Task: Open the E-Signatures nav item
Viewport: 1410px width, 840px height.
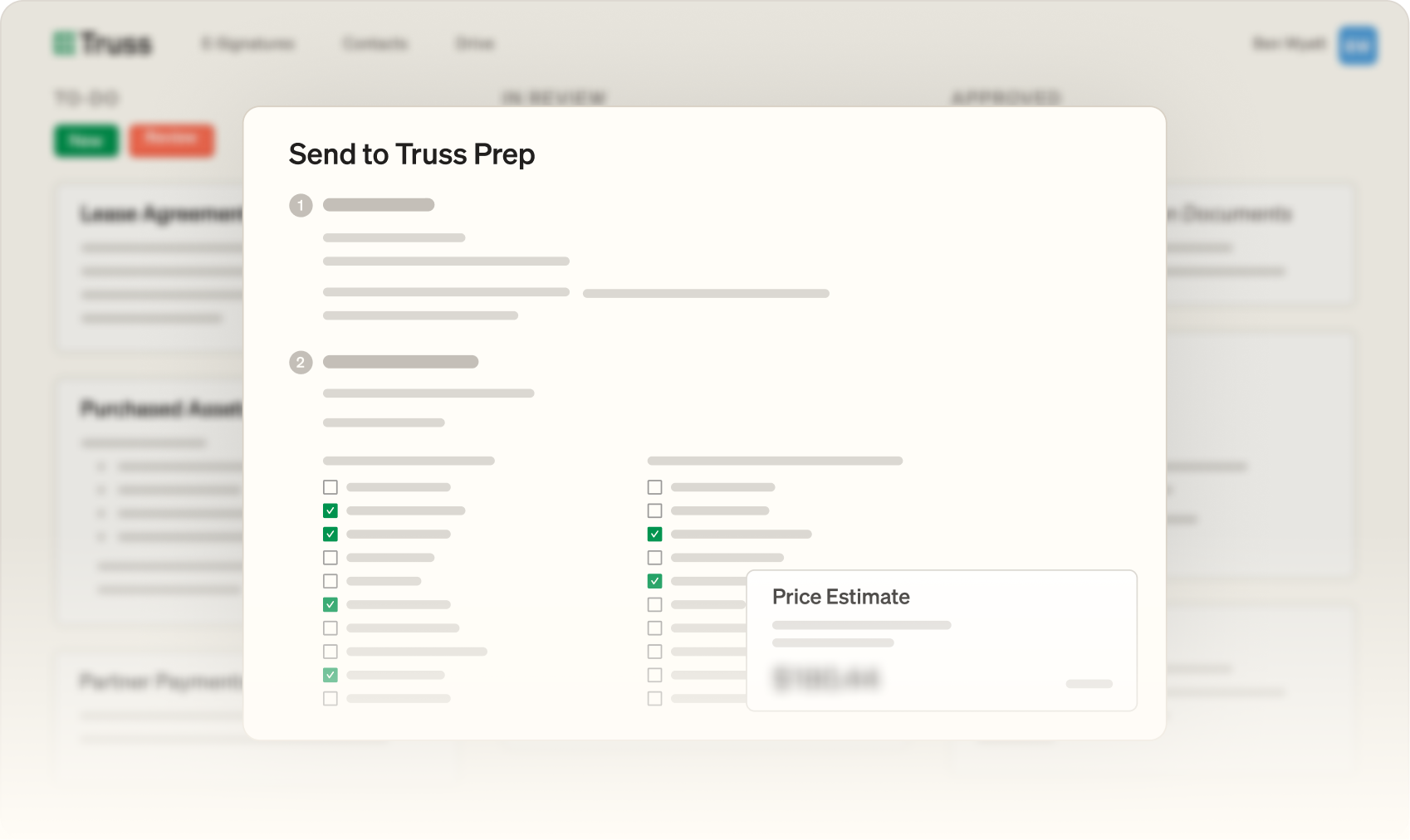Action: (x=248, y=43)
